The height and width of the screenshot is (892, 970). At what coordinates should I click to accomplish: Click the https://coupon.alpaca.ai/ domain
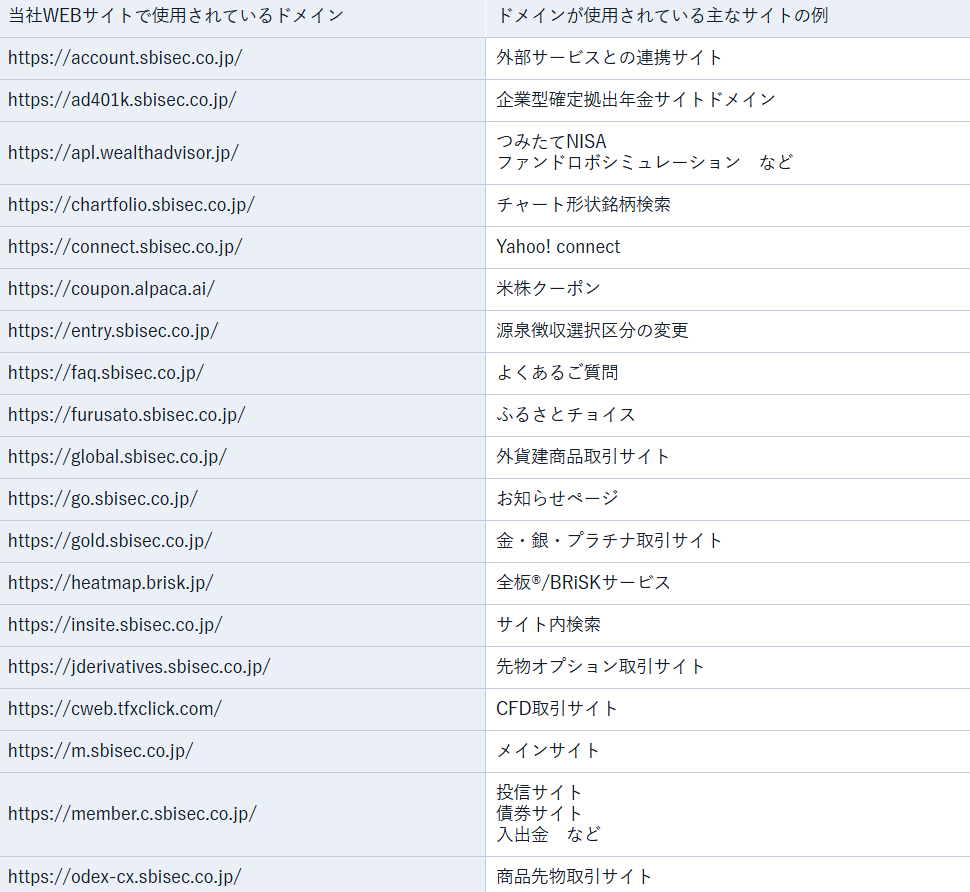(x=111, y=289)
